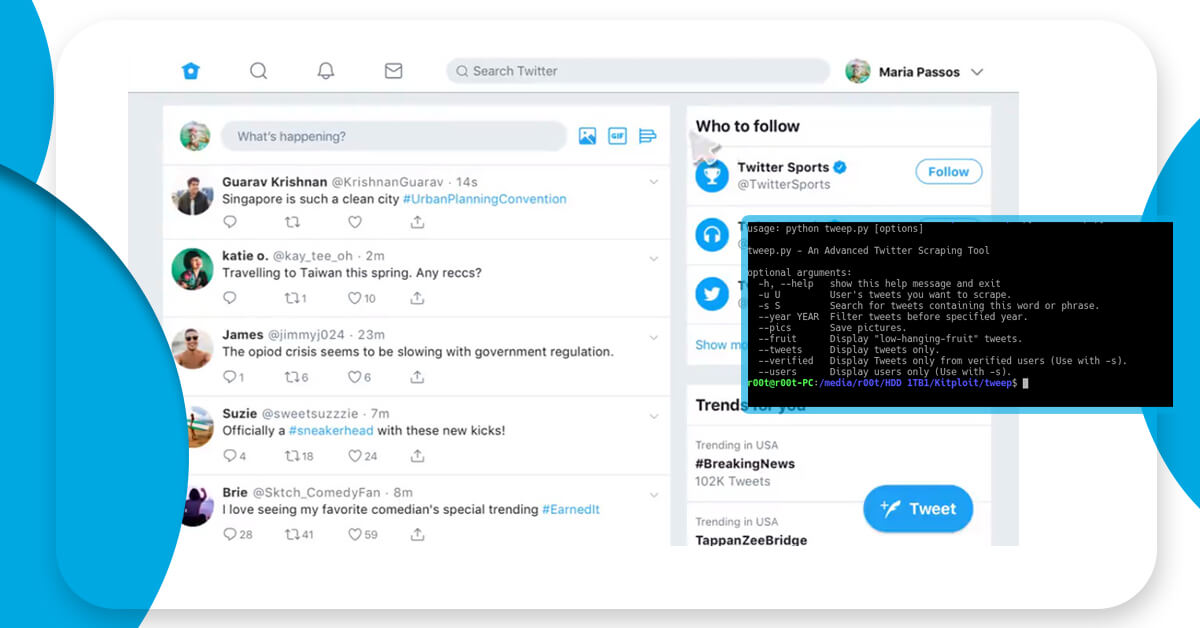The image size is (1200, 628).
Task: Reply to Guarav Krishnan's tweet
Action: 230,222
